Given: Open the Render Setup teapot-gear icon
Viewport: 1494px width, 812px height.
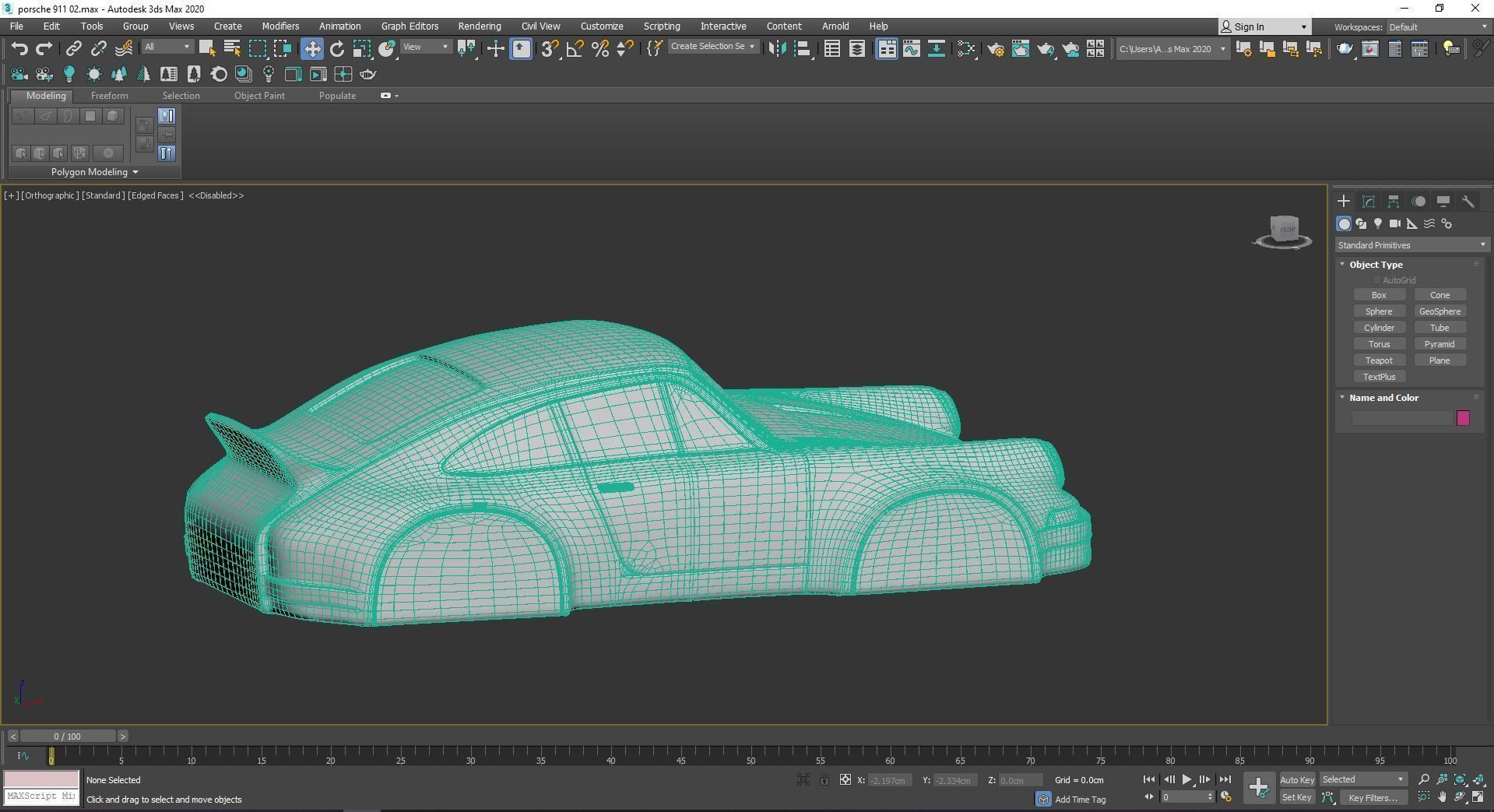Looking at the screenshot, I should [x=996, y=48].
